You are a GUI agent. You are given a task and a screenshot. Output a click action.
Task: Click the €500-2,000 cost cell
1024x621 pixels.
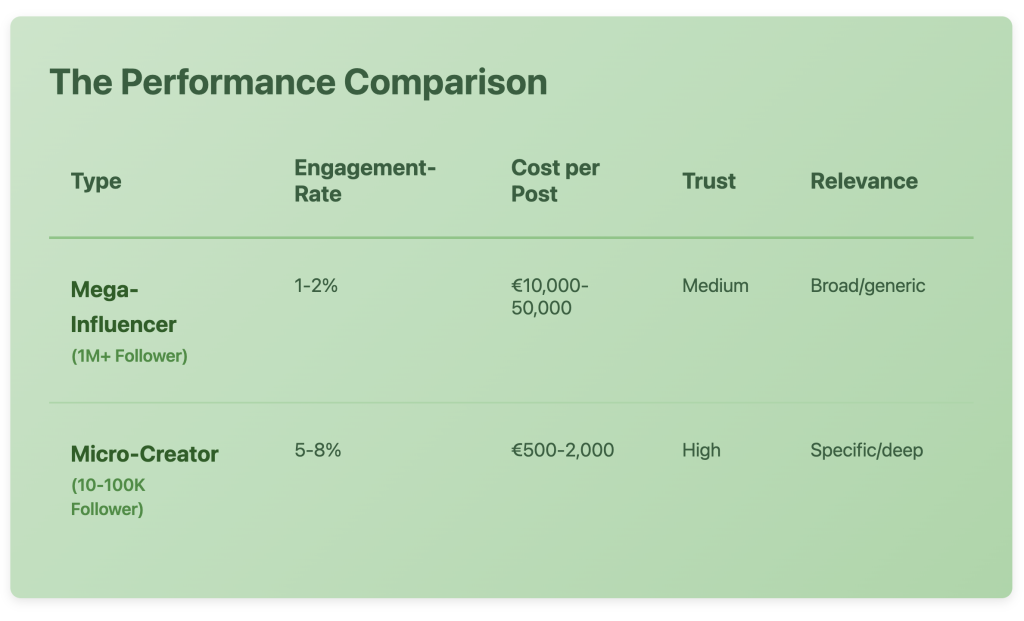[562, 450]
